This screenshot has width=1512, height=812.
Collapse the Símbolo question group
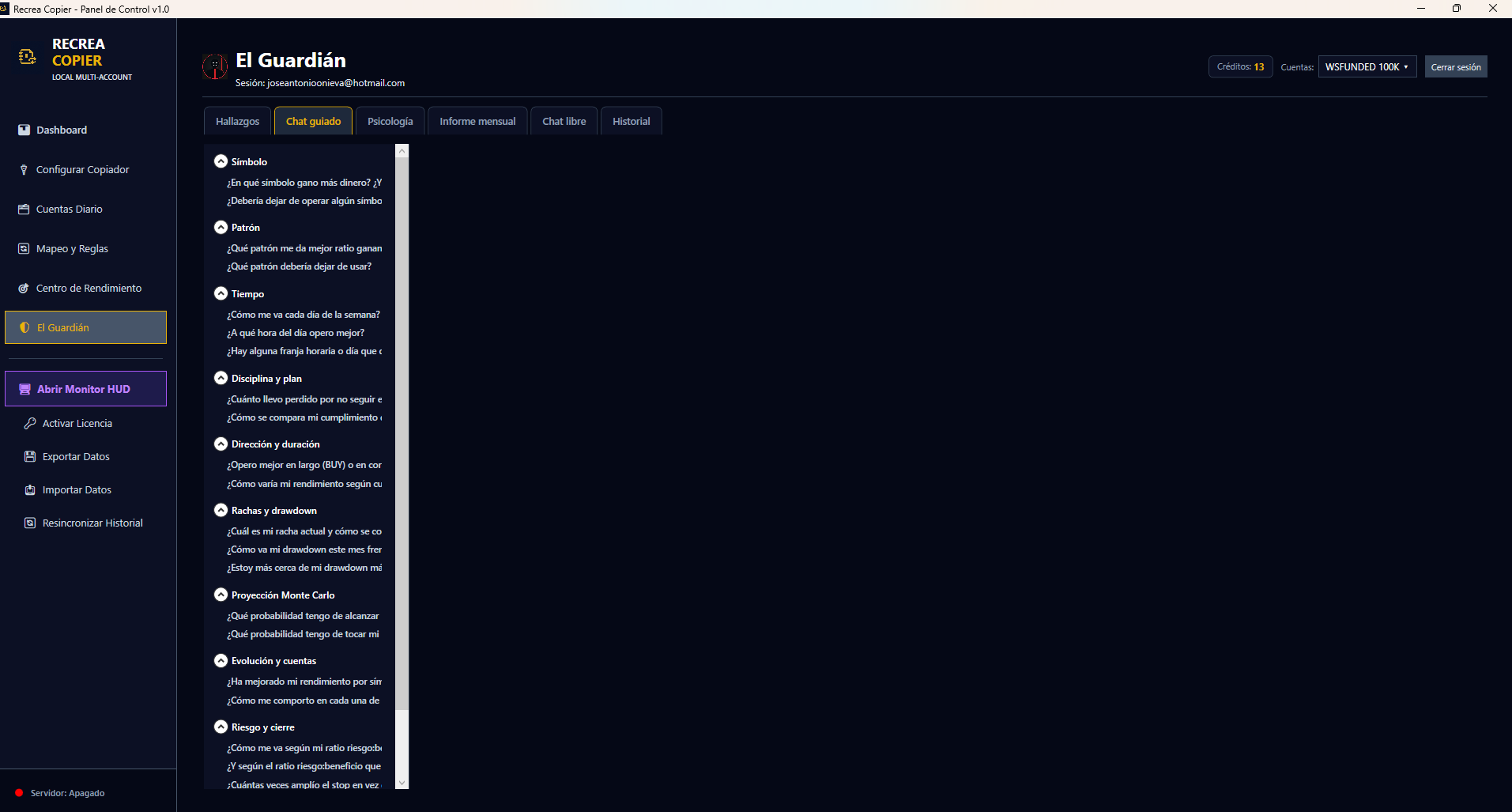click(x=221, y=161)
